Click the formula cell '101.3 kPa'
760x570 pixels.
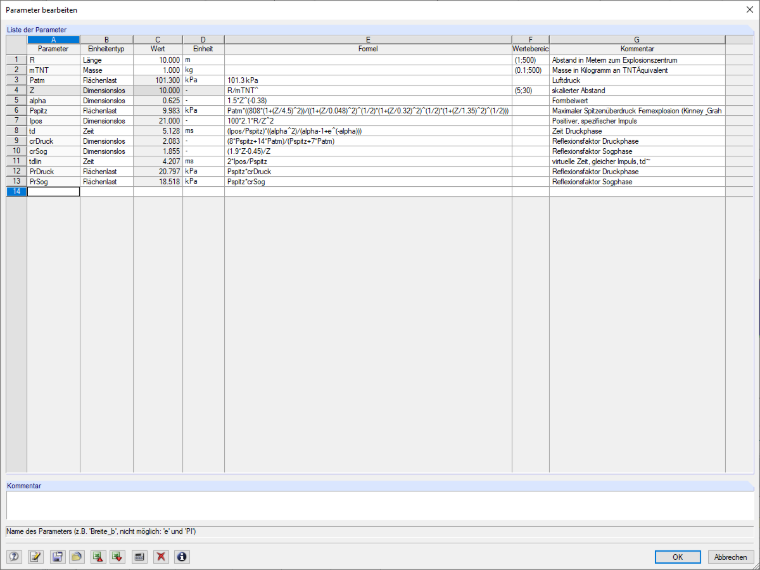368,80
